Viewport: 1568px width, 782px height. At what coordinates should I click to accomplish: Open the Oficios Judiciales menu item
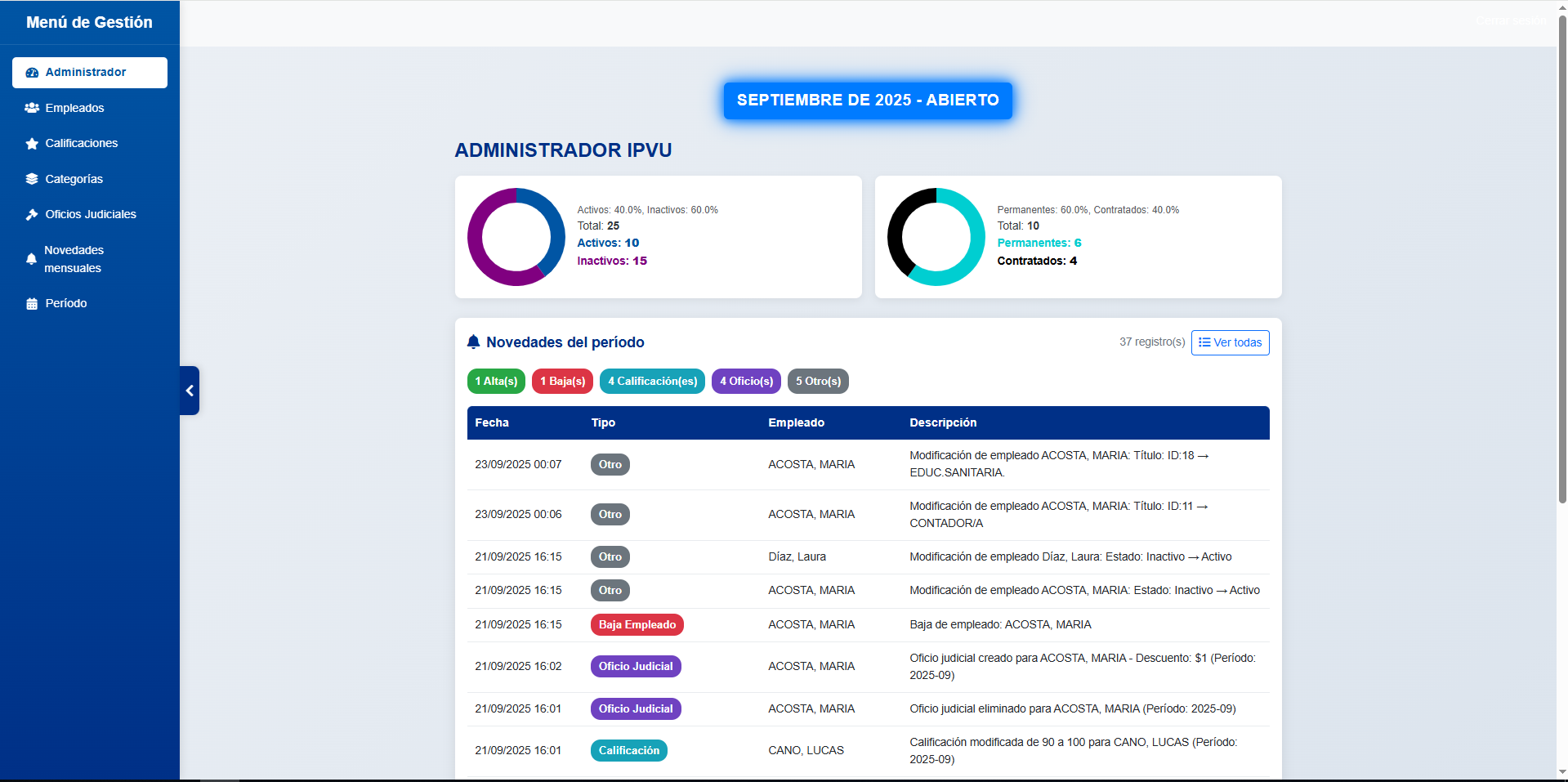tap(90, 214)
